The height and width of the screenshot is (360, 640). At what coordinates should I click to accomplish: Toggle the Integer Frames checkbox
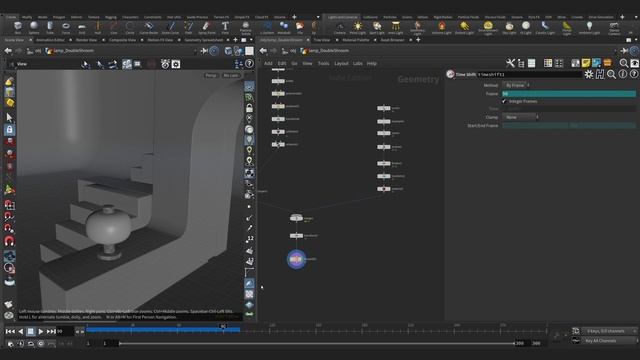click(x=504, y=101)
